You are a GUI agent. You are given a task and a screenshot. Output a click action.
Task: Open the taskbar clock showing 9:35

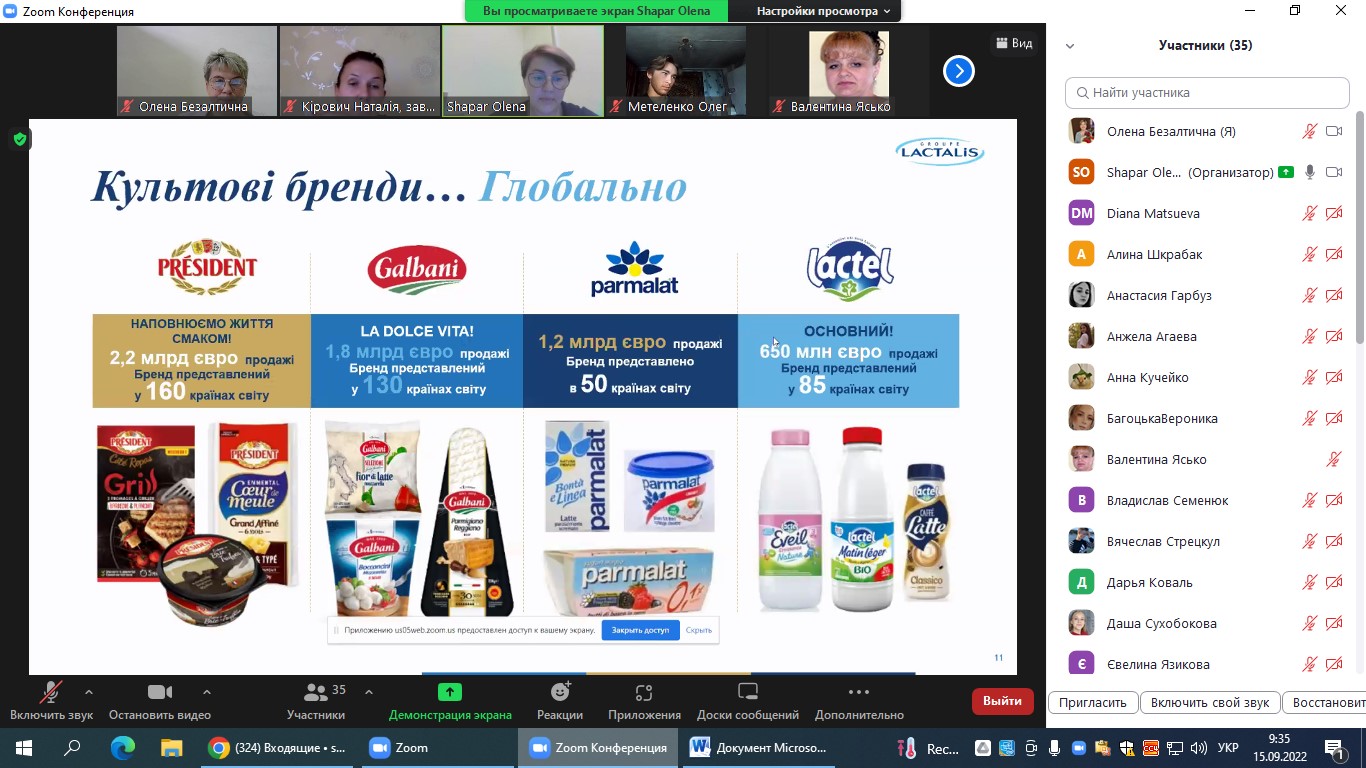1280,748
